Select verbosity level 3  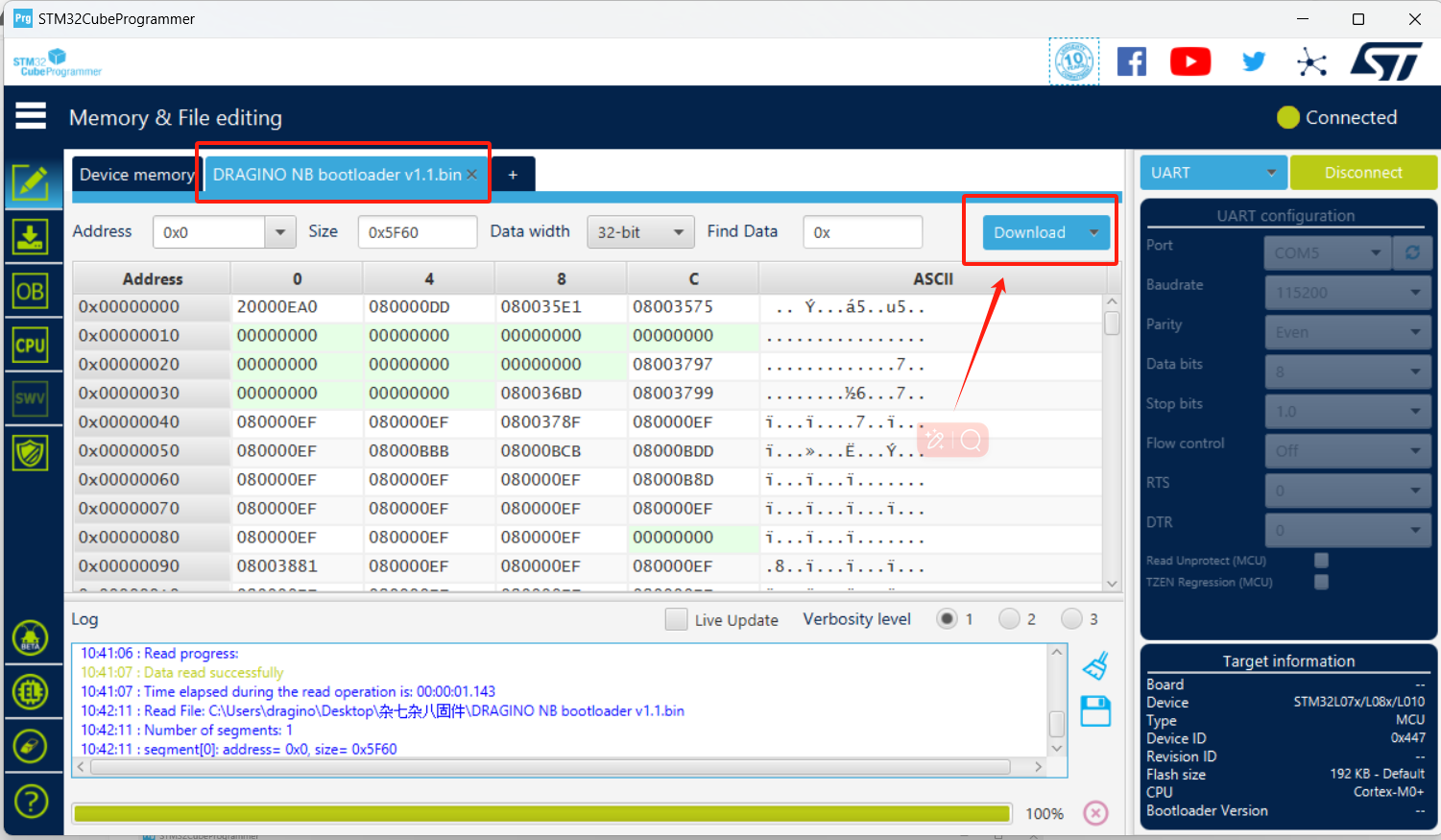tap(1071, 619)
